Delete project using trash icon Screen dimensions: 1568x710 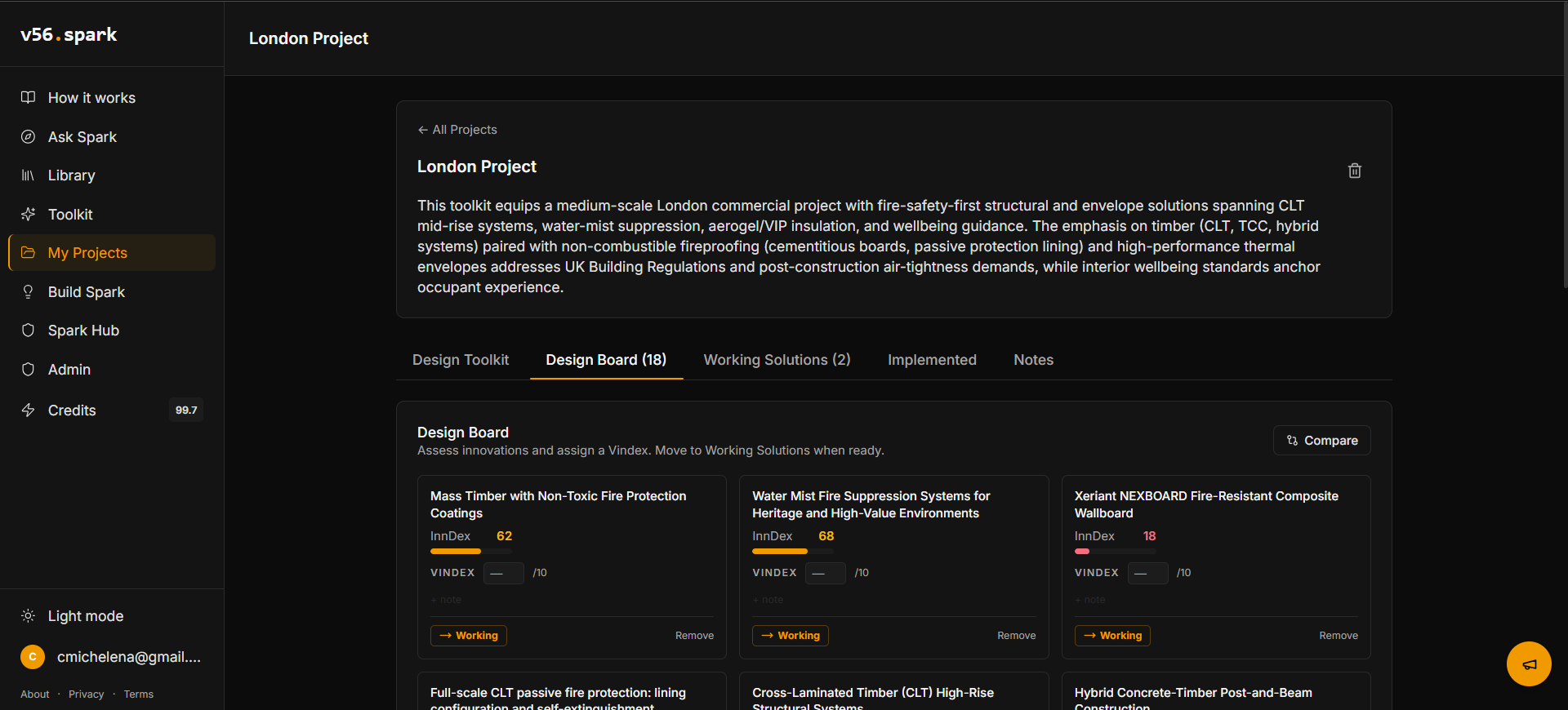[x=1354, y=171]
